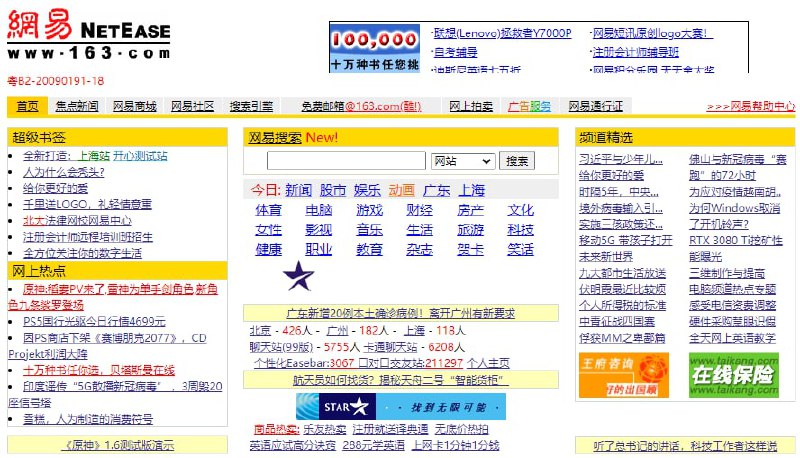
Task: Click the 人为什么会秃头? bookmark link
Action: coord(64,172)
